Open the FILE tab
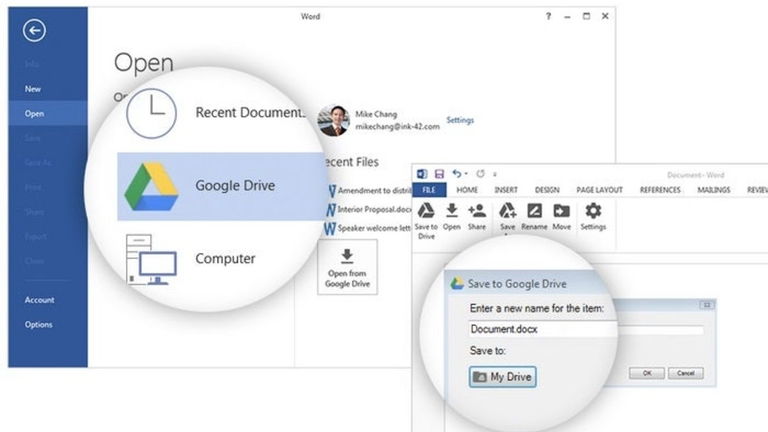The image size is (768, 432). click(429, 190)
